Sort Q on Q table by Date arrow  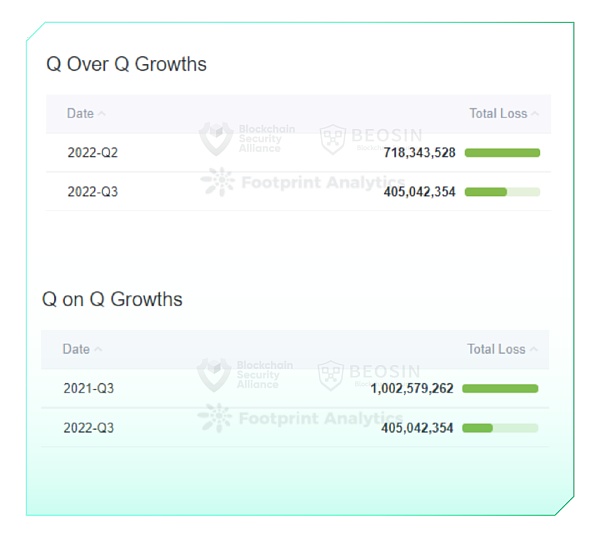click(98, 350)
